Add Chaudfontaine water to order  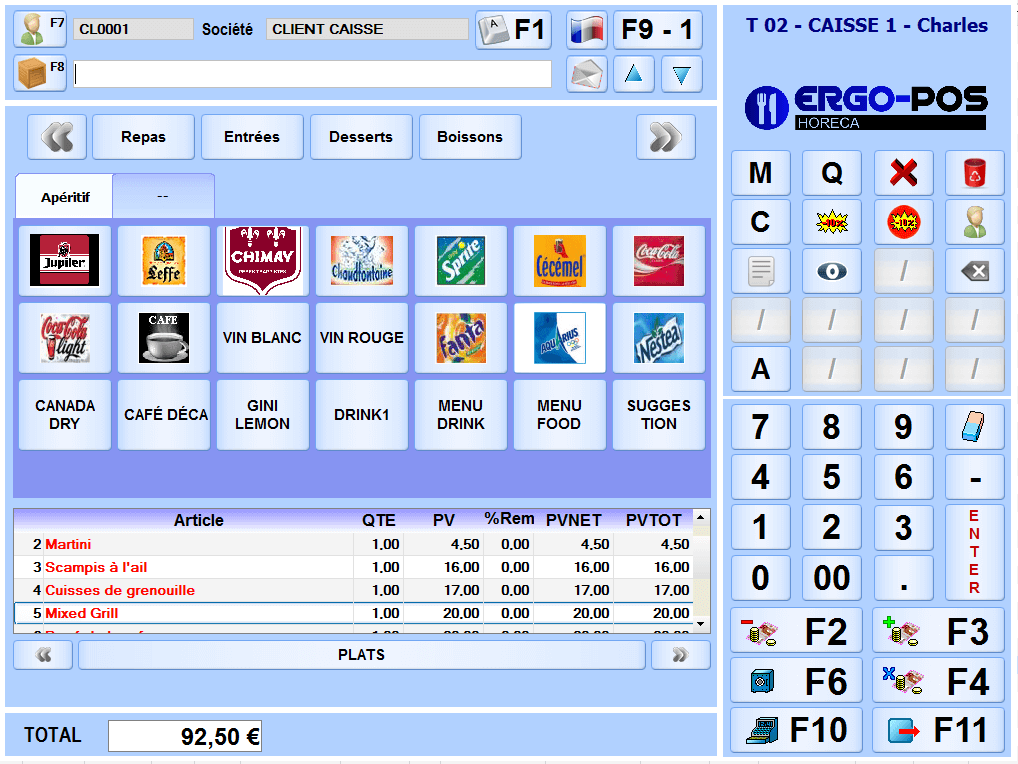click(362, 261)
